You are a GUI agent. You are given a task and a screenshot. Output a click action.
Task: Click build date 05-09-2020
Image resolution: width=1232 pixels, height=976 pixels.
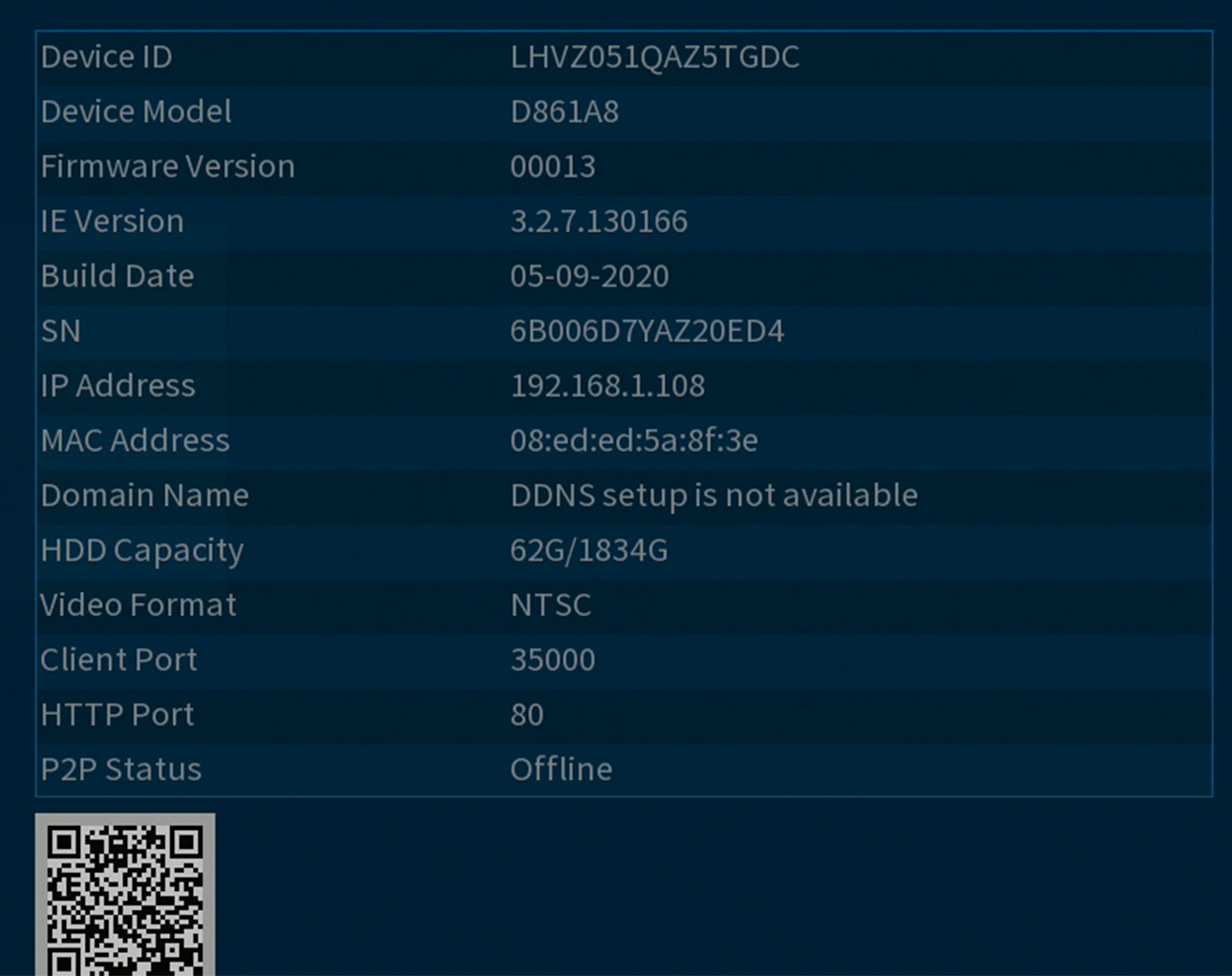click(x=589, y=276)
